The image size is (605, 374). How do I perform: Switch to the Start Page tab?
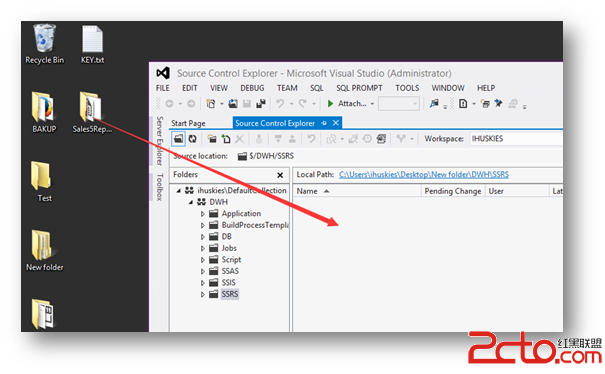coord(188,123)
